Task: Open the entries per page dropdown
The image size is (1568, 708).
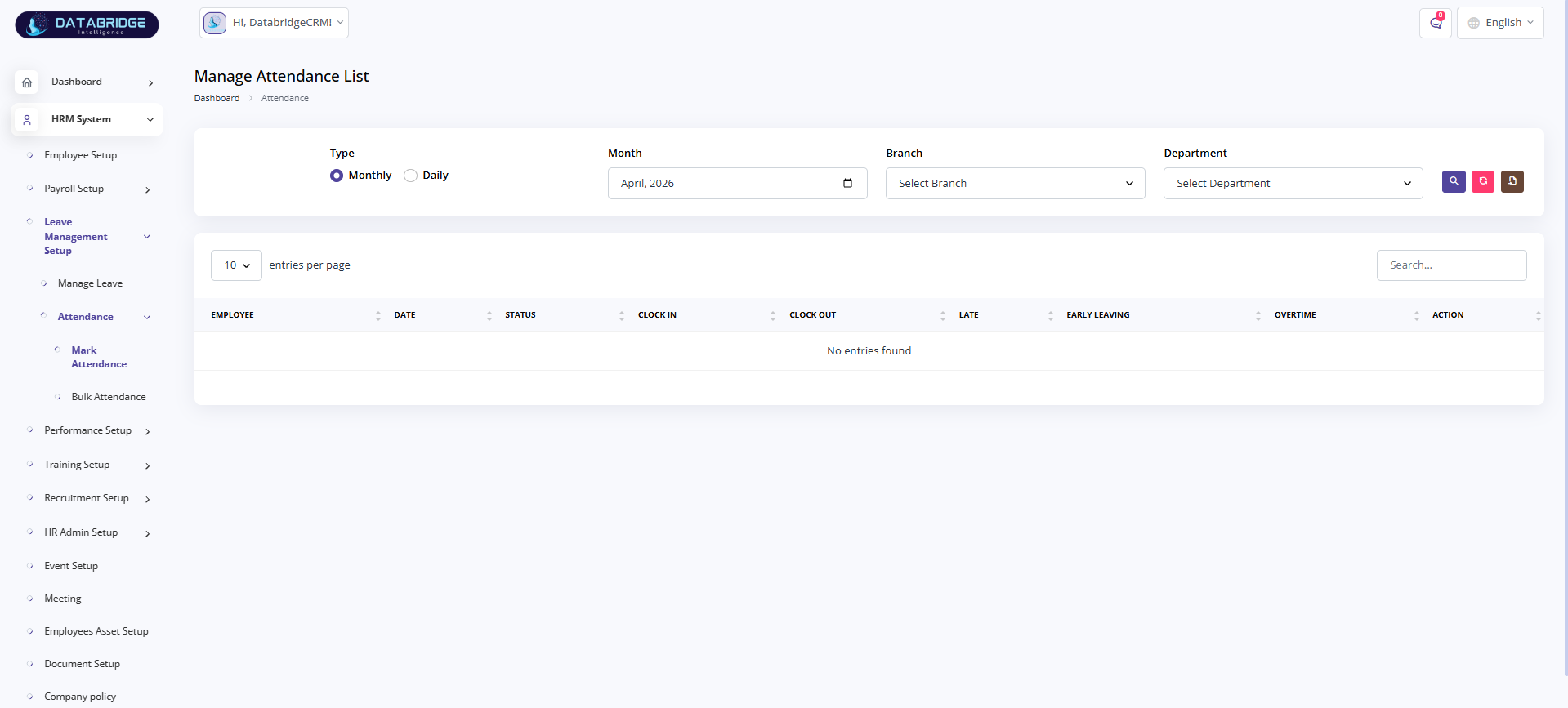Action: (x=236, y=265)
